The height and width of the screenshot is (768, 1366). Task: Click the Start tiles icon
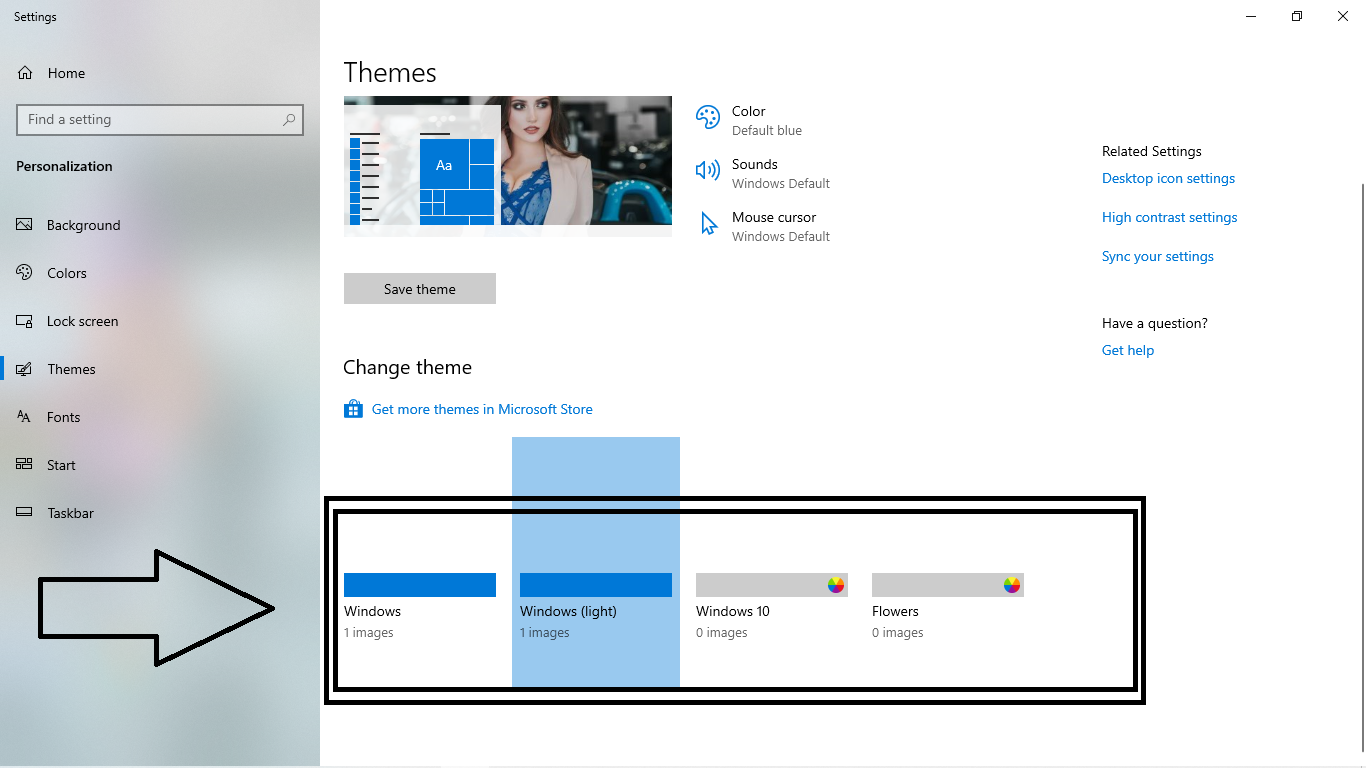tap(25, 465)
